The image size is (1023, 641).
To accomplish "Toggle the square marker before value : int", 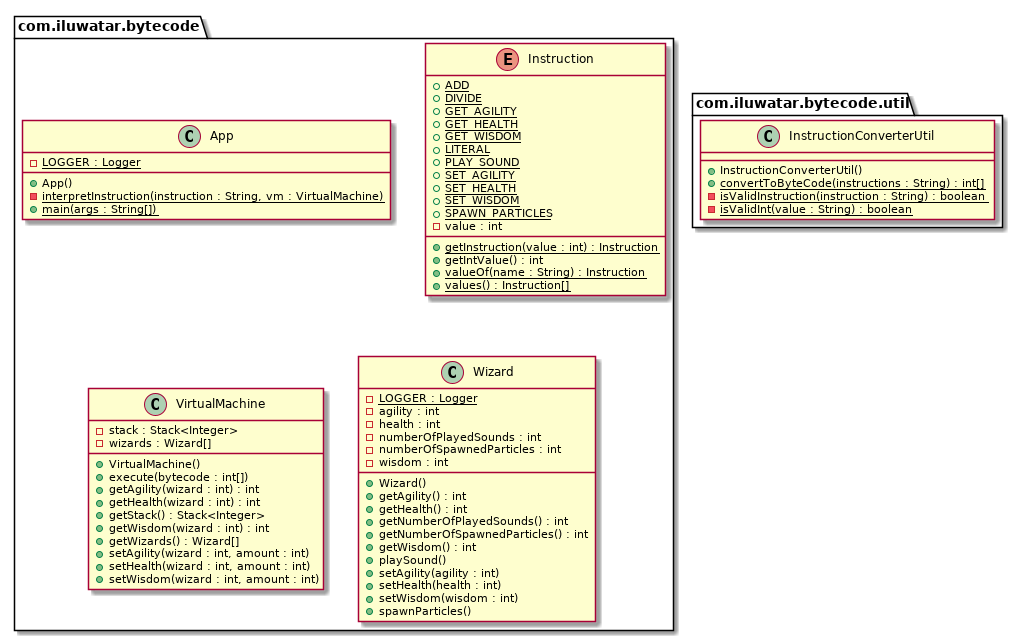I will point(434,226).
